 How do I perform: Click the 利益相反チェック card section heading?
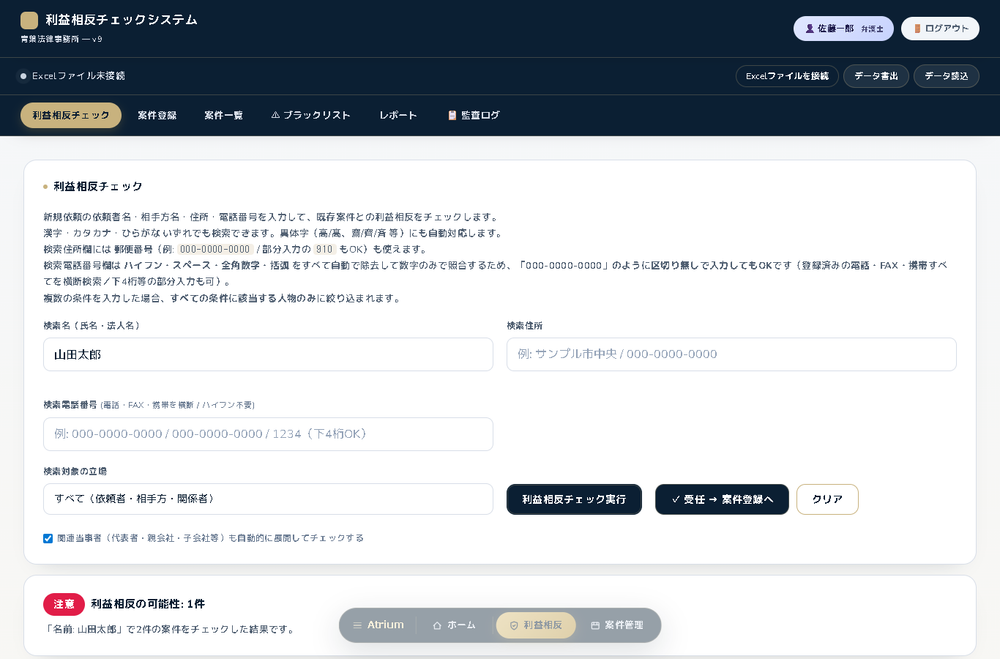point(98,186)
